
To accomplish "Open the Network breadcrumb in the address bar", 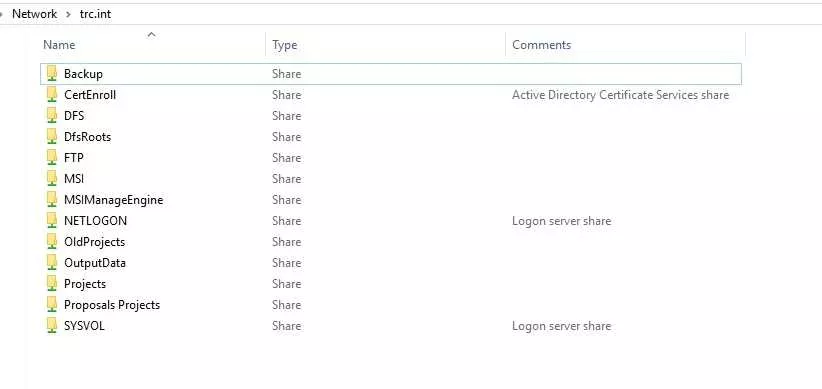I will [35, 14].
